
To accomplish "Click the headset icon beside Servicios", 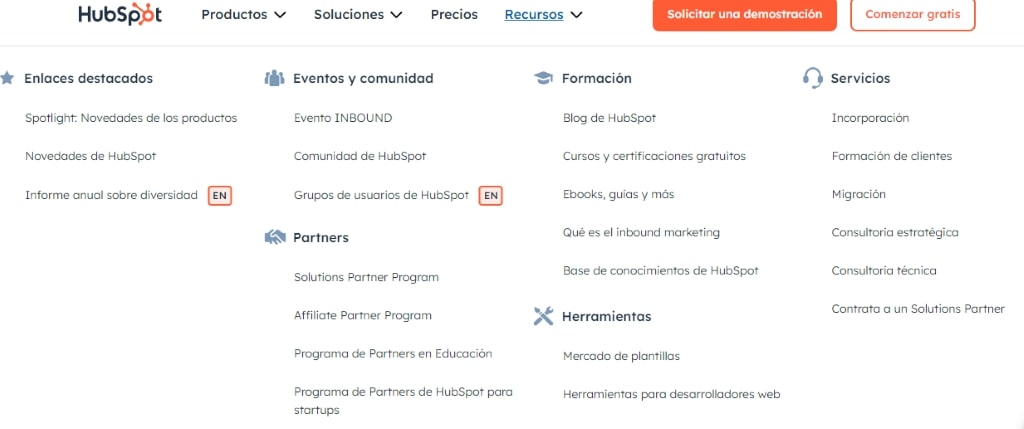I will pos(812,78).
